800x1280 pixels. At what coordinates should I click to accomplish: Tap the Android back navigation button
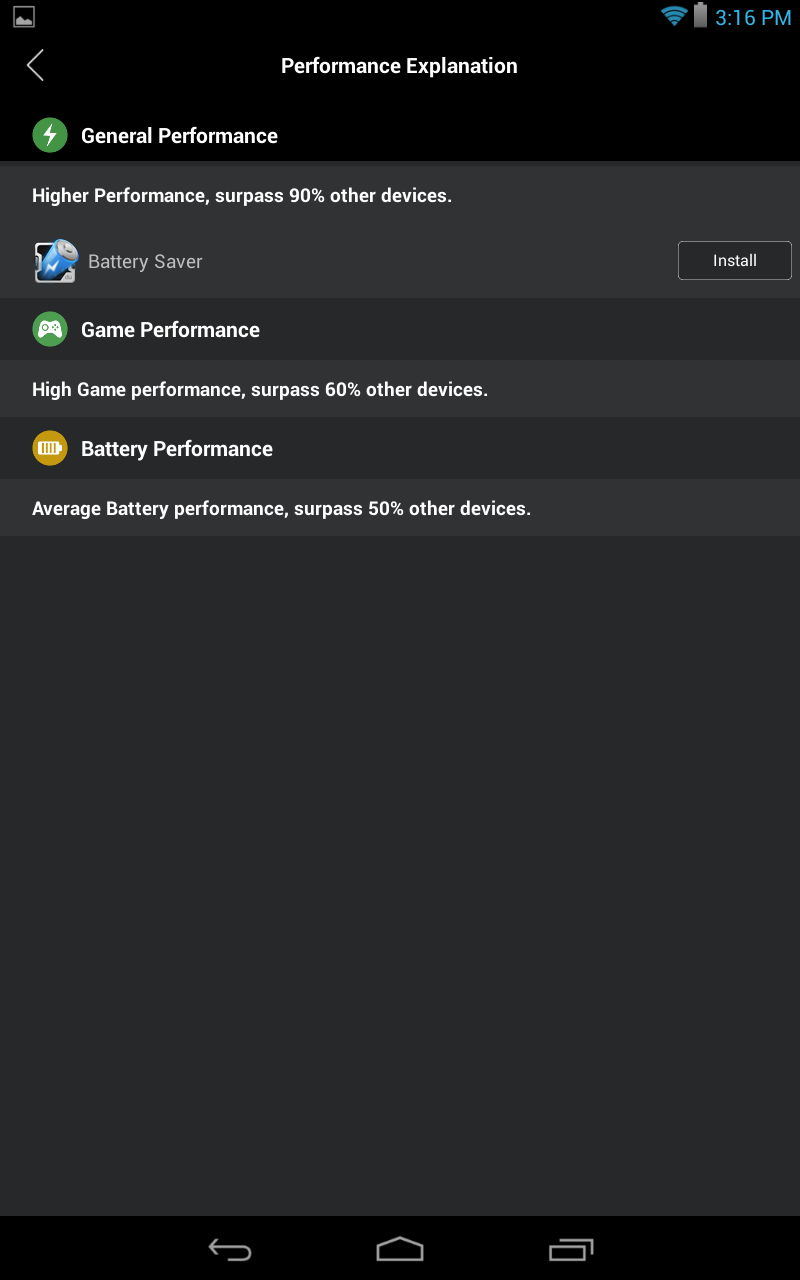click(x=229, y=1248)
